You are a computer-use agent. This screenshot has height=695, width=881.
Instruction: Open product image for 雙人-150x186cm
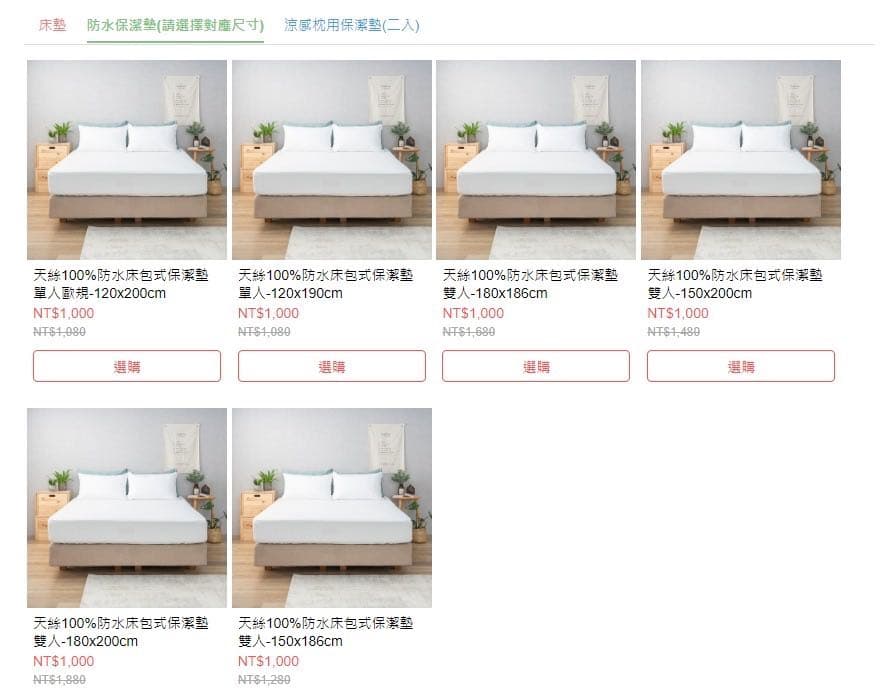coord(331,508)
